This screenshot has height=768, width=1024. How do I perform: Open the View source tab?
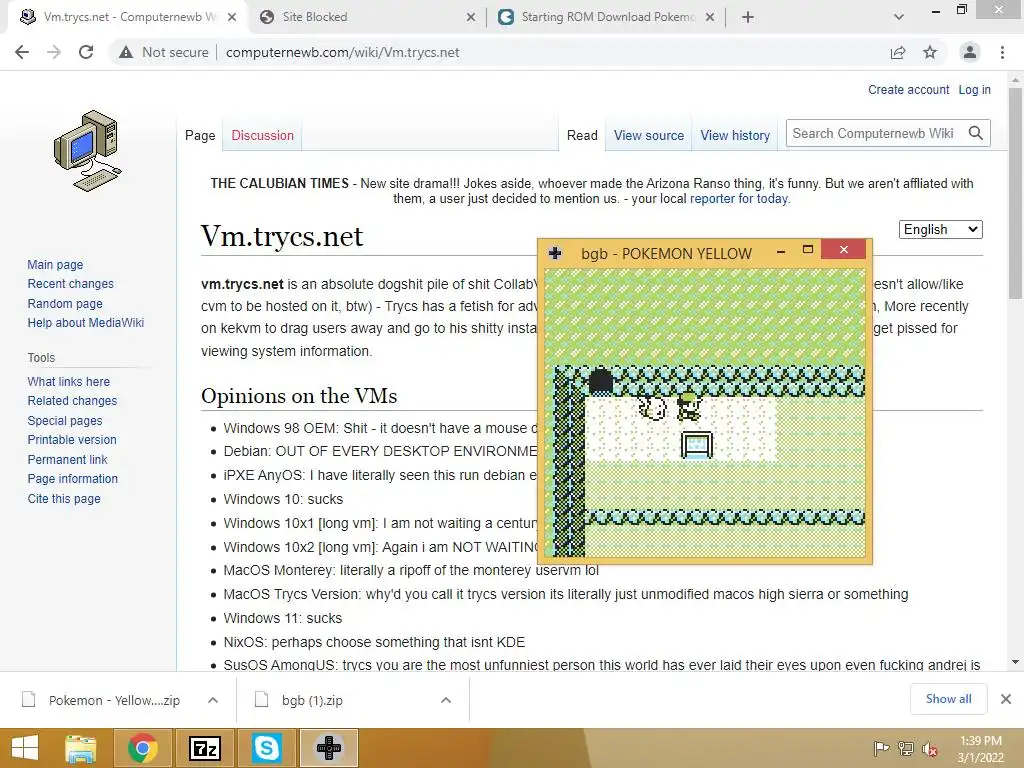click(x=648, y=135)
